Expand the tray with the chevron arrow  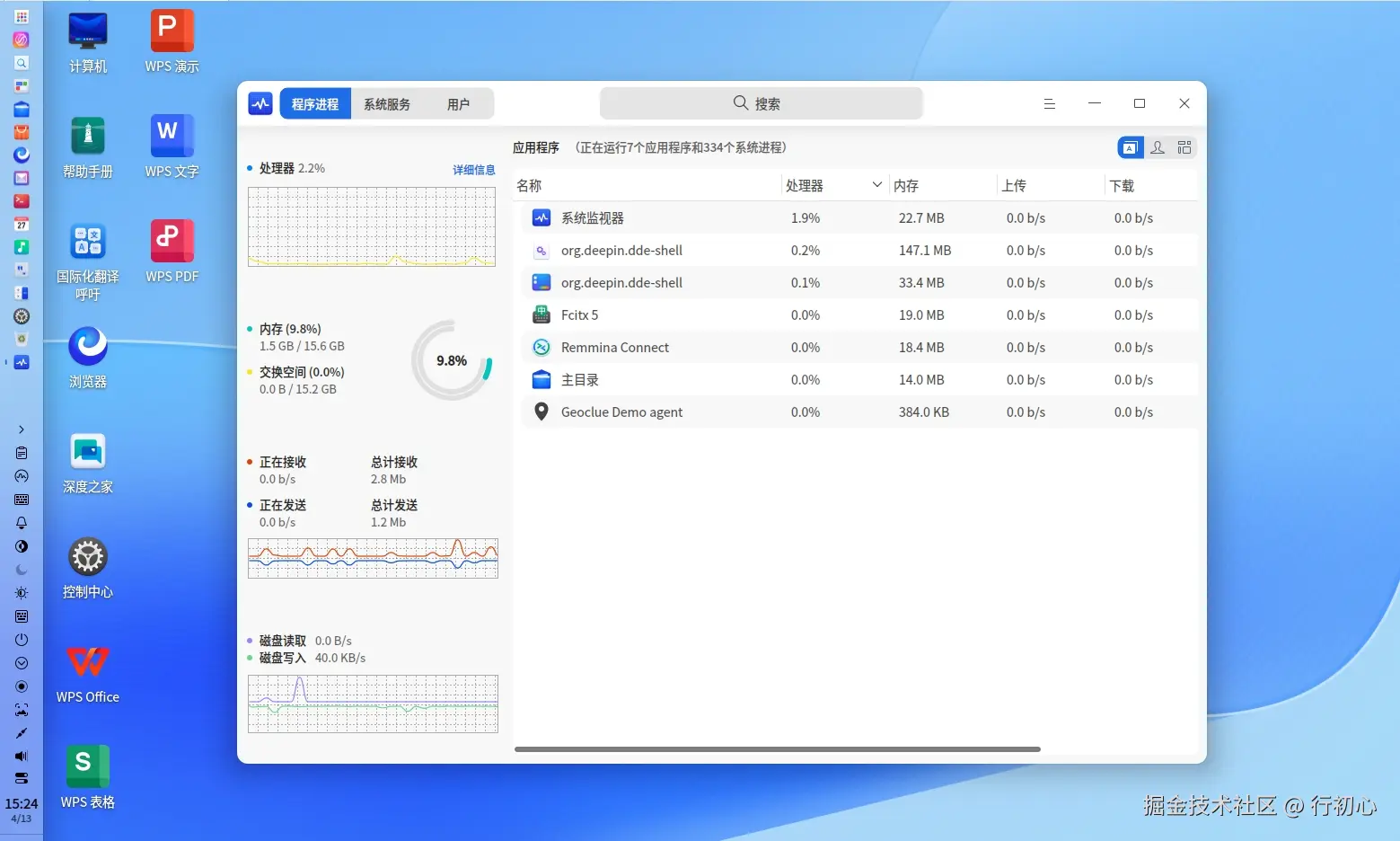click(x=22, y=429)
